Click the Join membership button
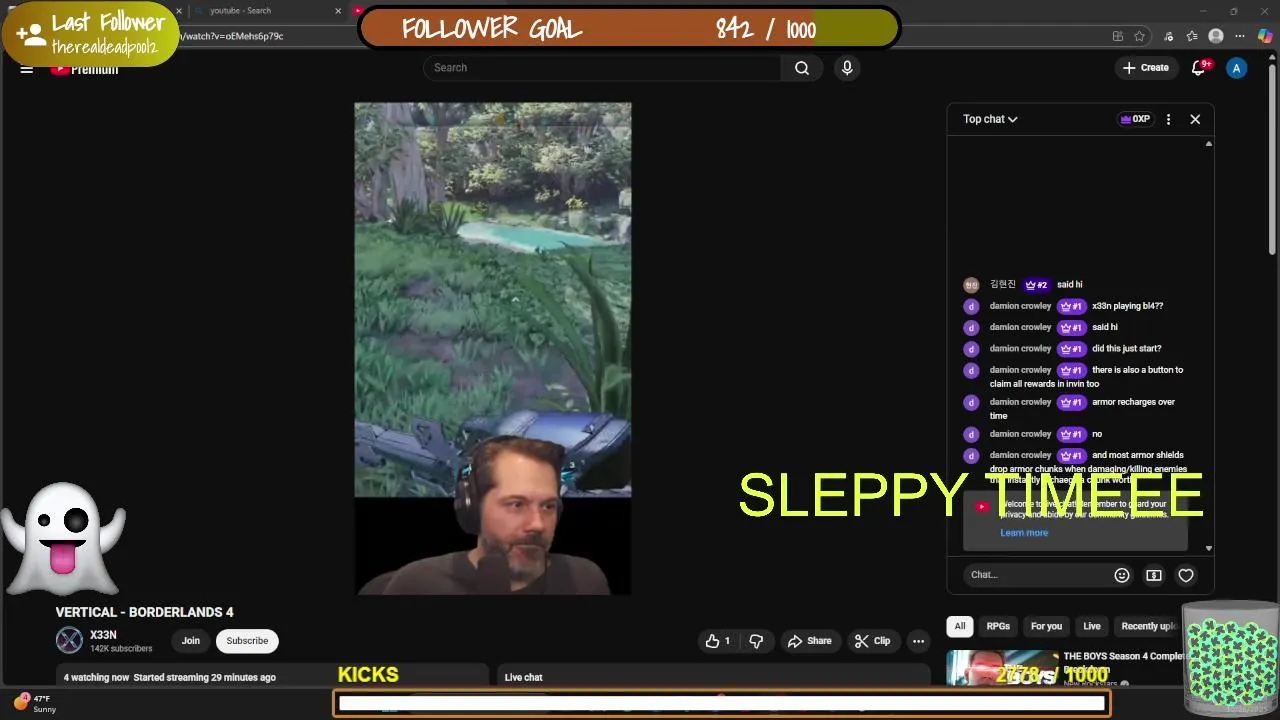1280x720 pixels. tap(190, 641)
